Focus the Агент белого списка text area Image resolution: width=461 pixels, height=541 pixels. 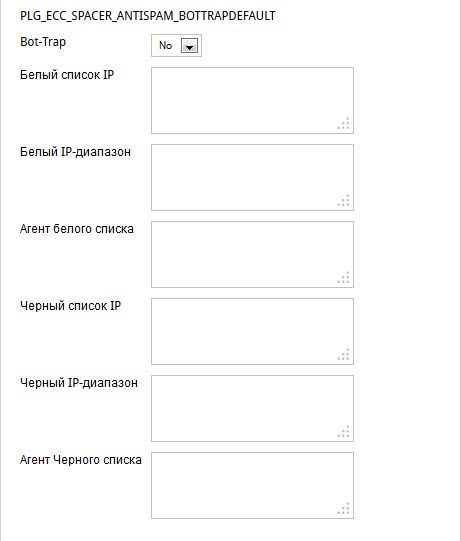pos(253,254)
